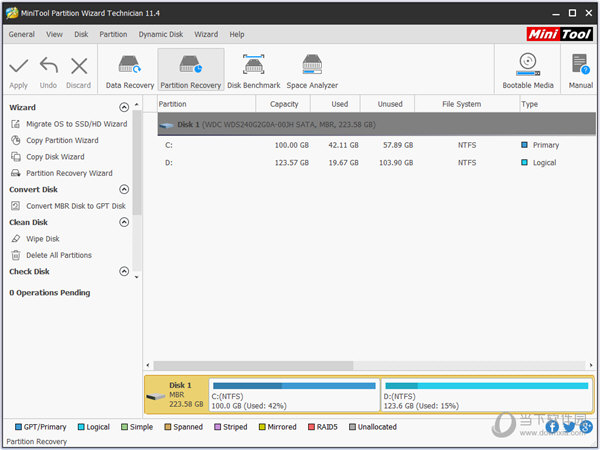This screenshot has width=600, height=450.
Task: Click the 0 Operations Pending label
Action: click(50, 293)
